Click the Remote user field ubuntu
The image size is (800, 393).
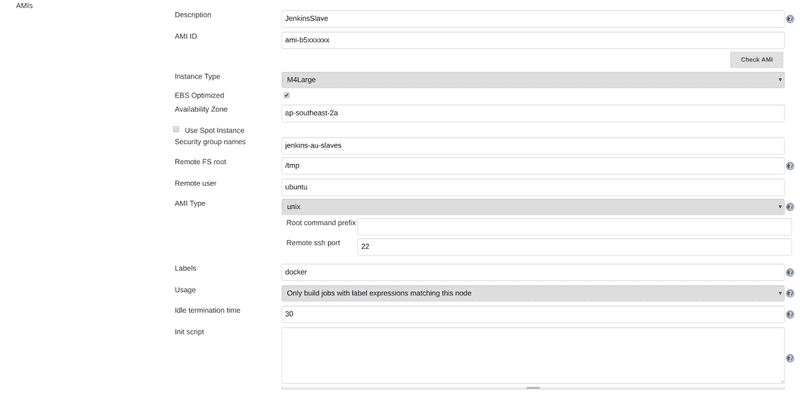tap(533, 187)
